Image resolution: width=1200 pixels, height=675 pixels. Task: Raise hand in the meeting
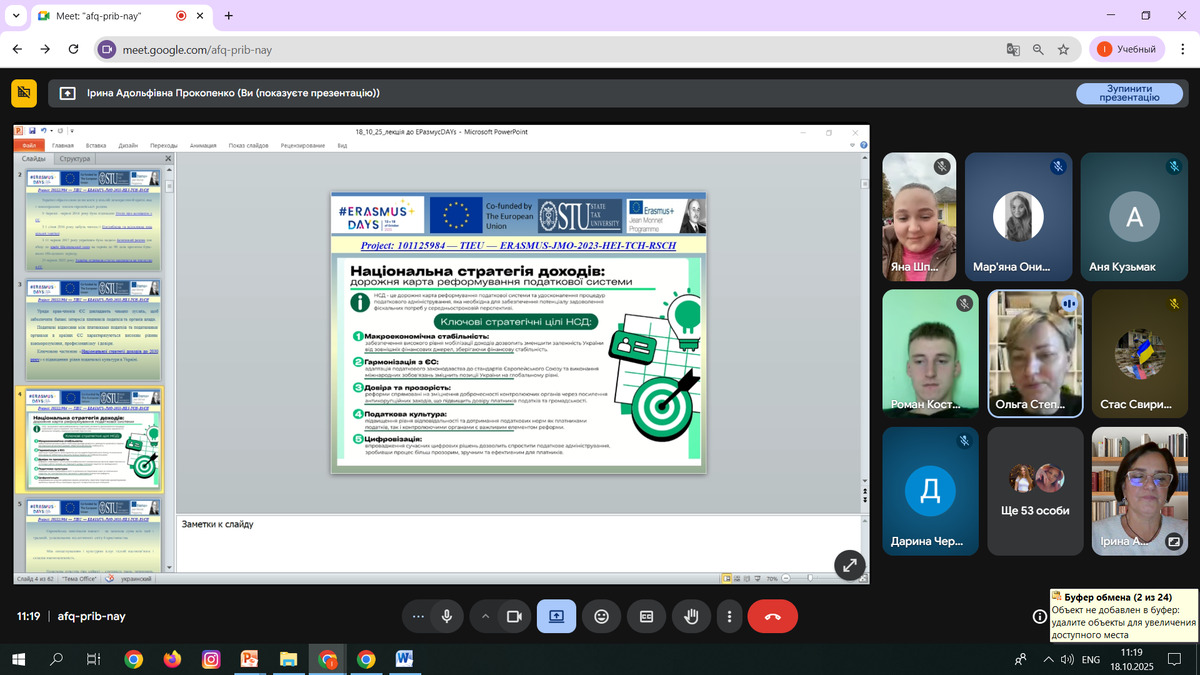coord(690,617)
